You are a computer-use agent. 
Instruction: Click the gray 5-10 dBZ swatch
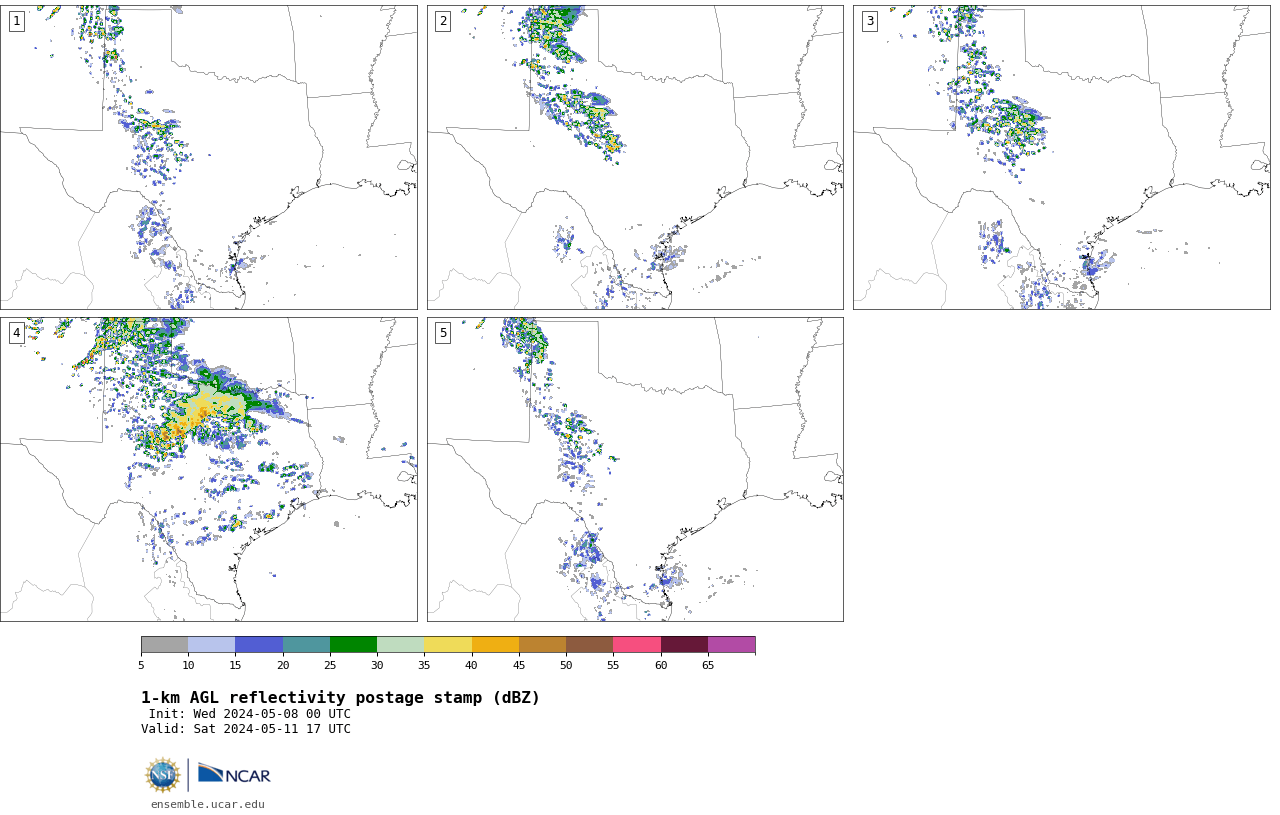click(x=164, y=644)
